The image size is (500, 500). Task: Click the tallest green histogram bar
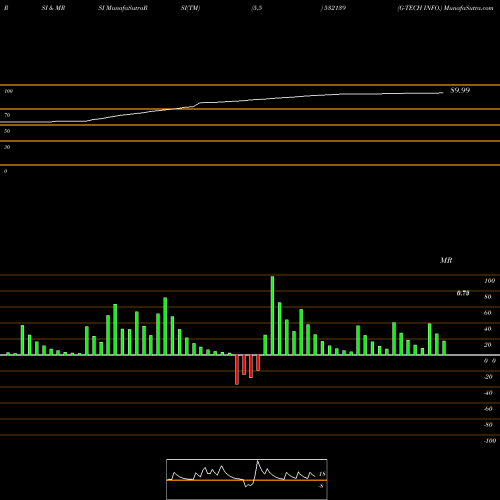pyautogui.click(x=272, y=315)
